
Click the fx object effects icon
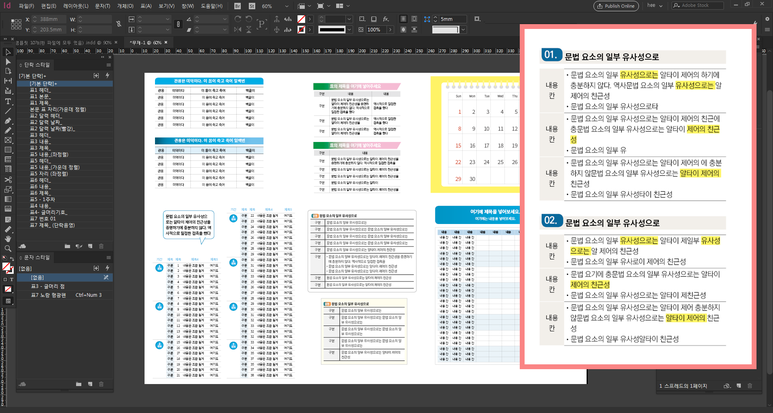[386, 19]
